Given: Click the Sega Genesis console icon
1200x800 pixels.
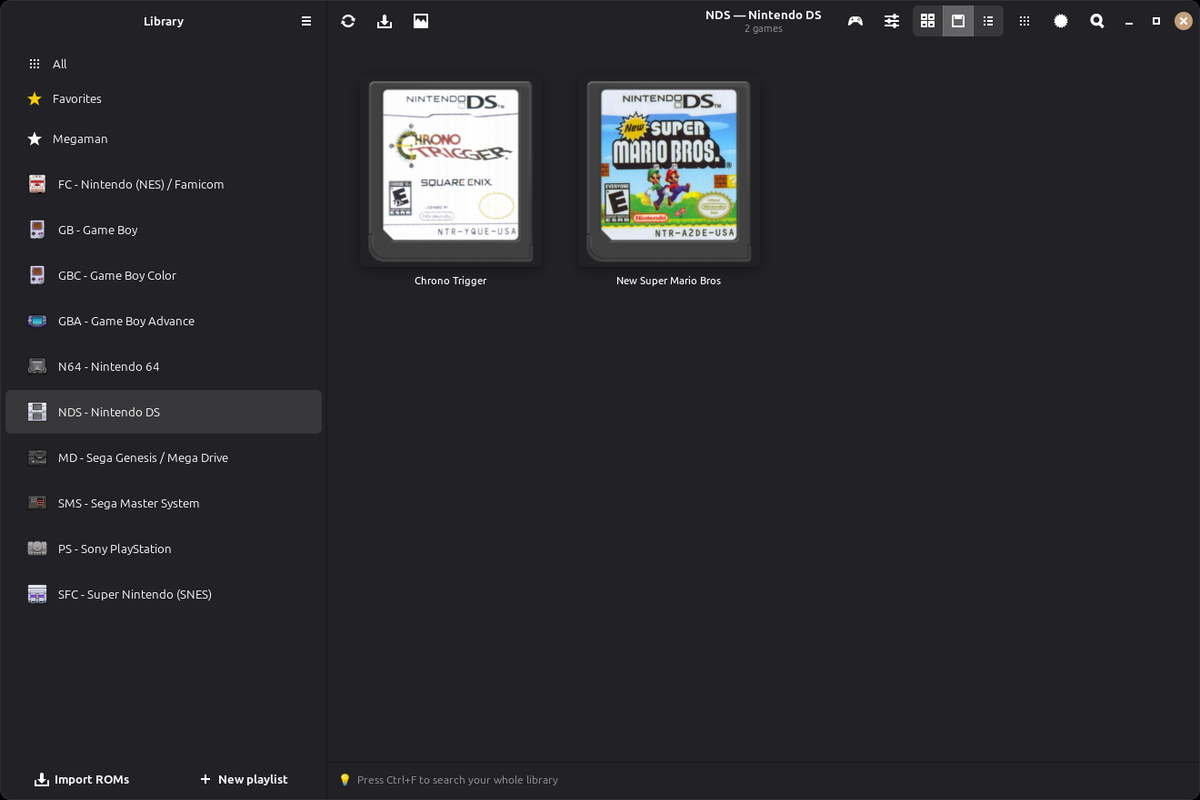Looking at the screenshot, I should (37, 458).
